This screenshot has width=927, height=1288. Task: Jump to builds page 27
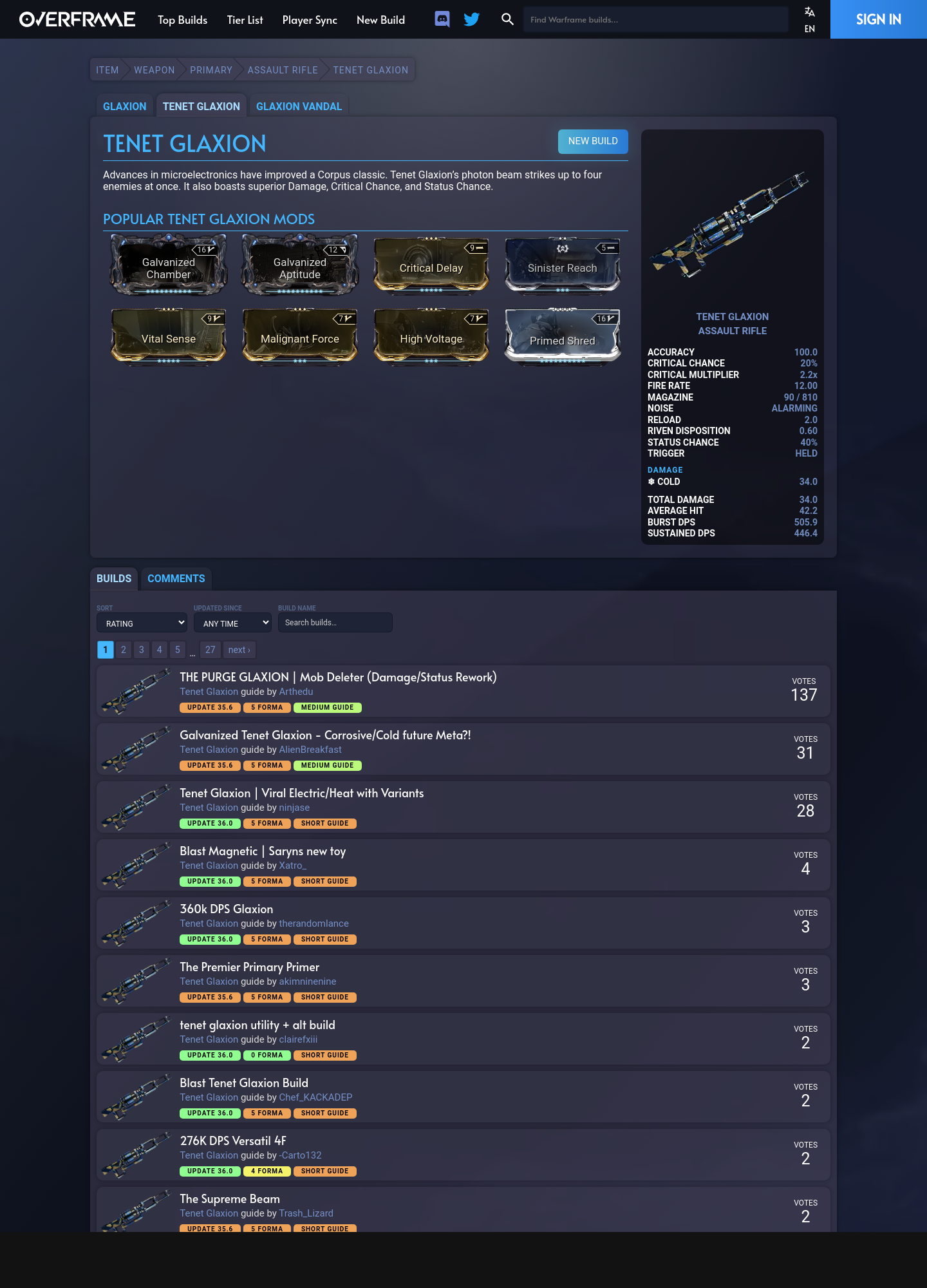[211, 650]
